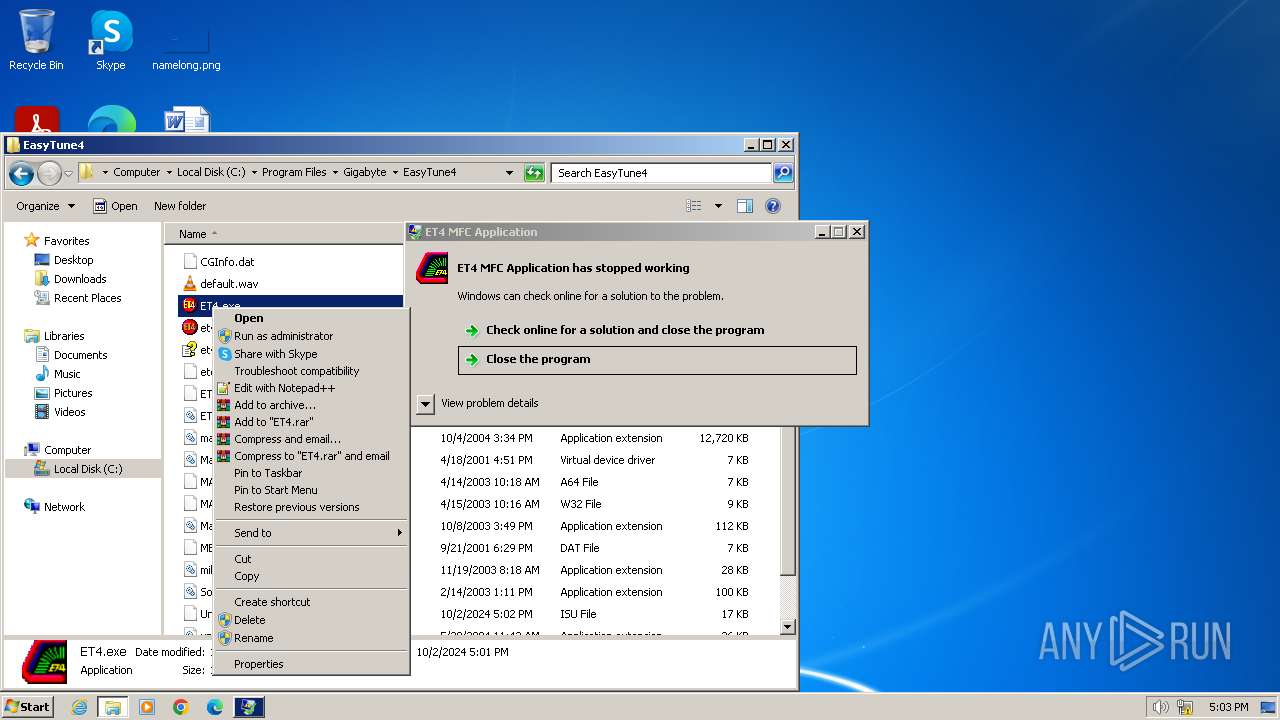1280x720 pixels.
Task: Select Restore previous versions
Action: [311, 507]
